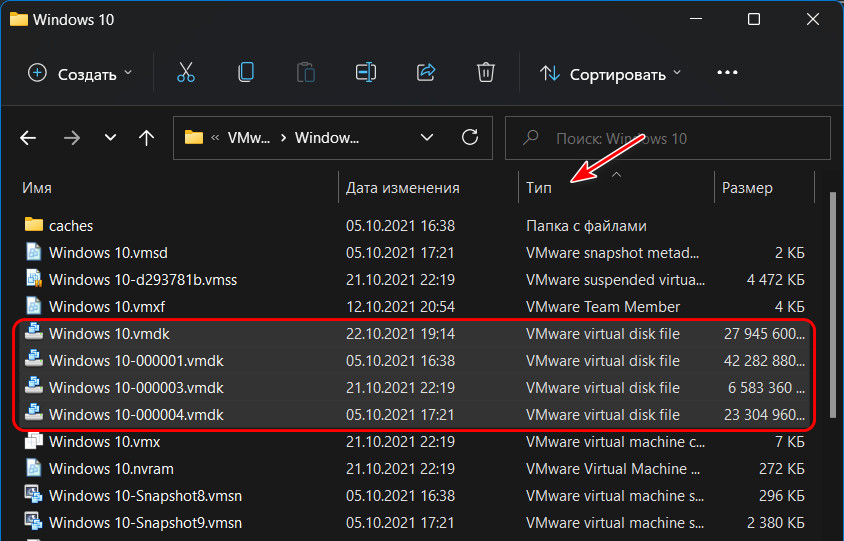This screenshot has height=541, width=844.
Task: Open the three-dots more options menu
Action: tap(727, 73)
